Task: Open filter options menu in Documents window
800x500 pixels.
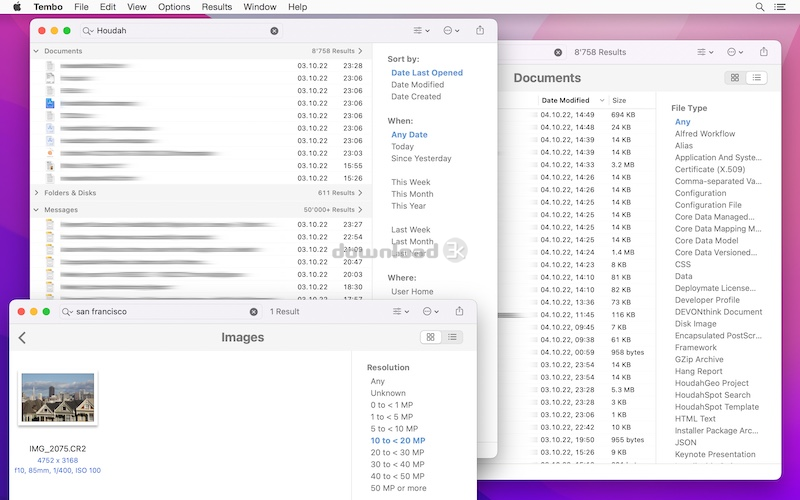Action: pyautogui.click(x=705, y=52)
